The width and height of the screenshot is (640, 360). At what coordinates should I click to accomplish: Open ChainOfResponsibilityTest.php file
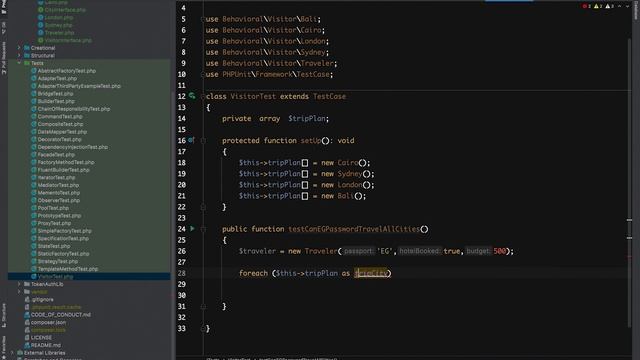coord(74,109)
